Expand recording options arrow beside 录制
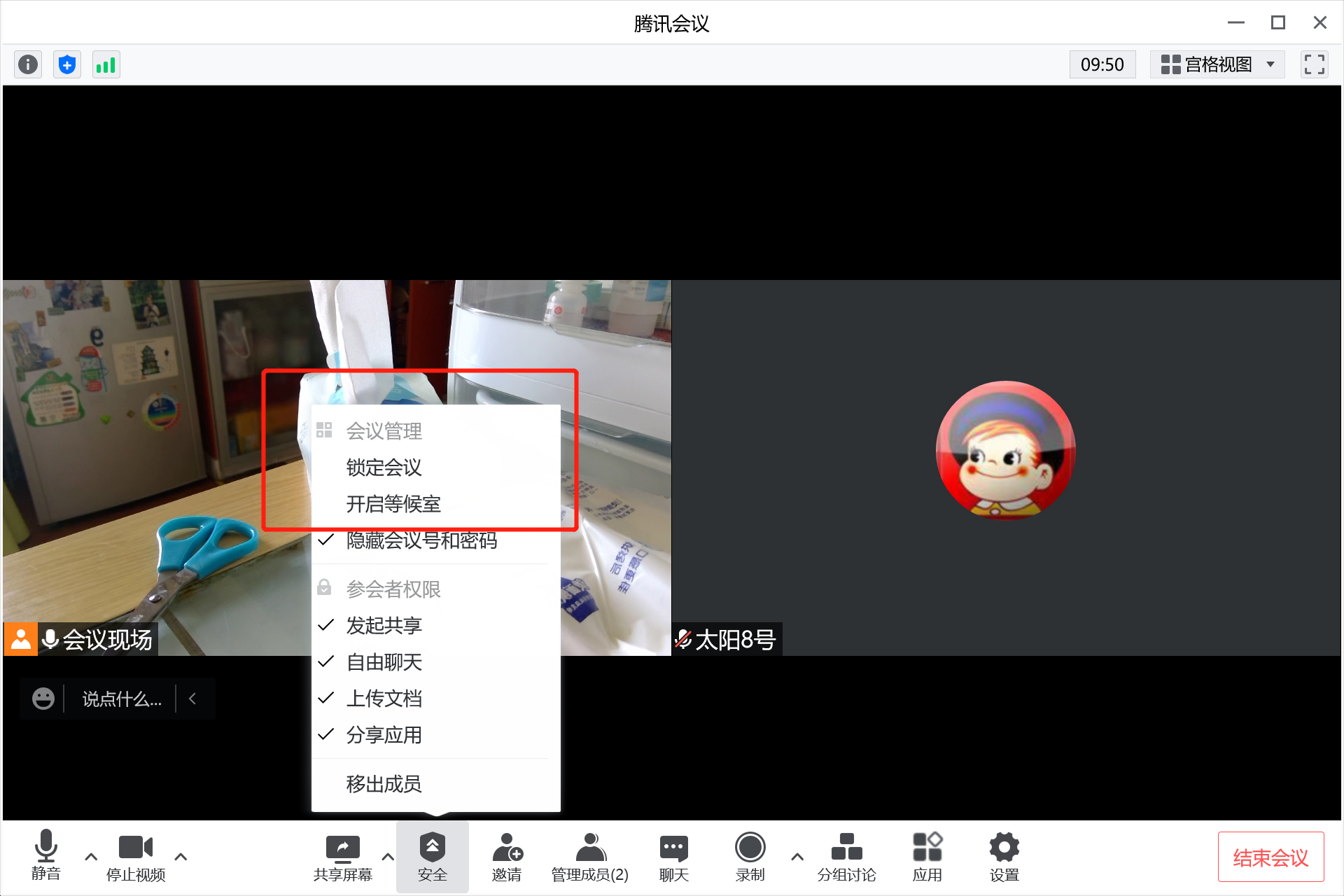The height and width of the screenshot is (896, 1344). tap(797, 856)
